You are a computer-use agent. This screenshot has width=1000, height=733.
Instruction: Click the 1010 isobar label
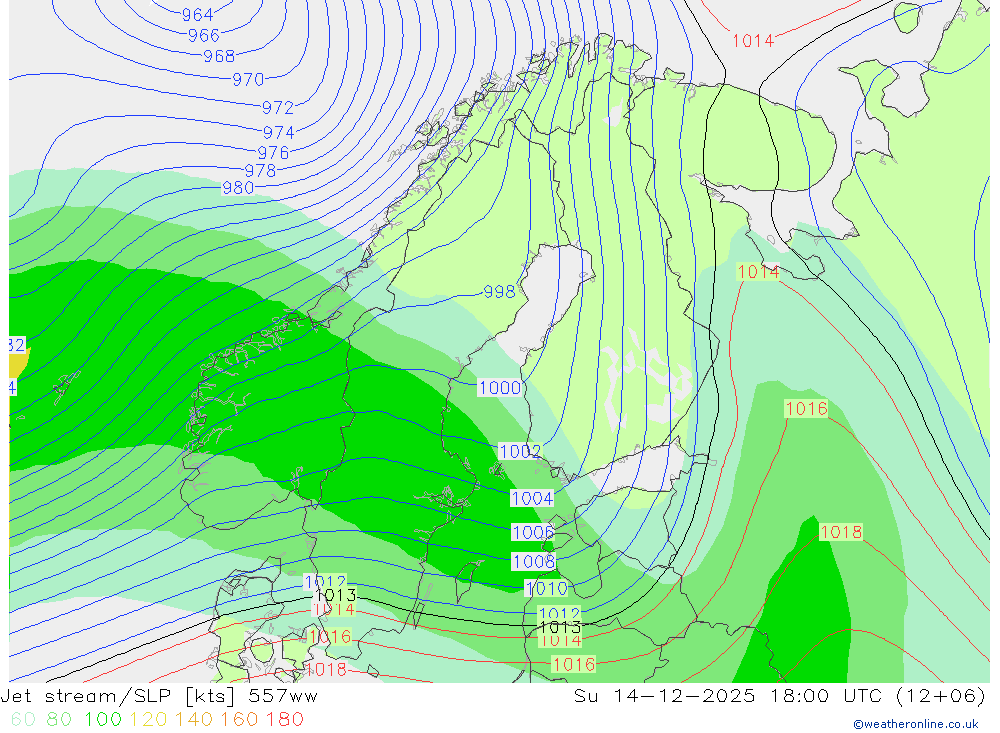tap(546, 588)
